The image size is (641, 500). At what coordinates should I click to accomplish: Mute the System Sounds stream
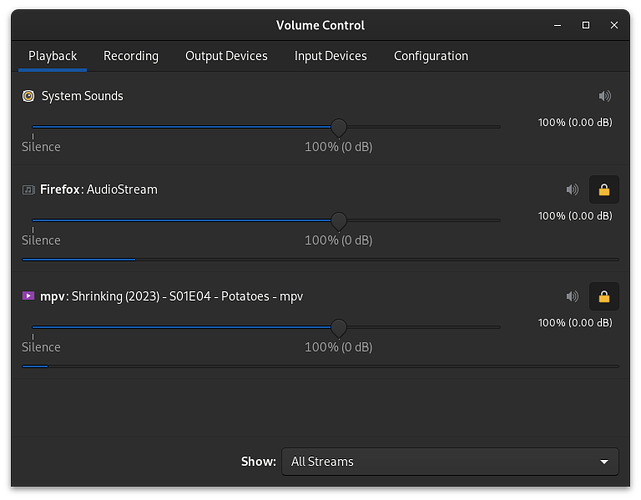(x=605, y=96)
